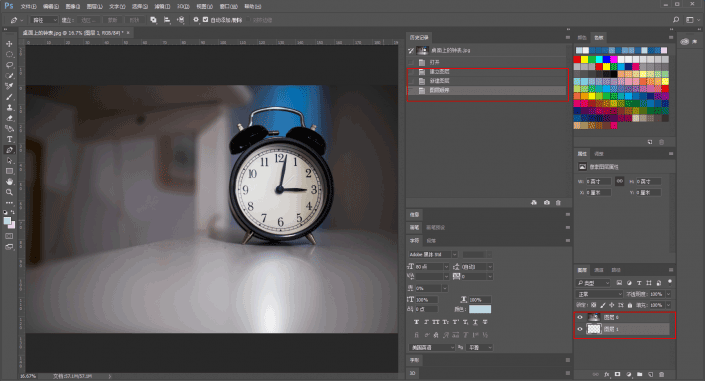Viewport: 705px width, 381px height.
Task: Select the Move tool in toolbar
Action: (9, 44)
